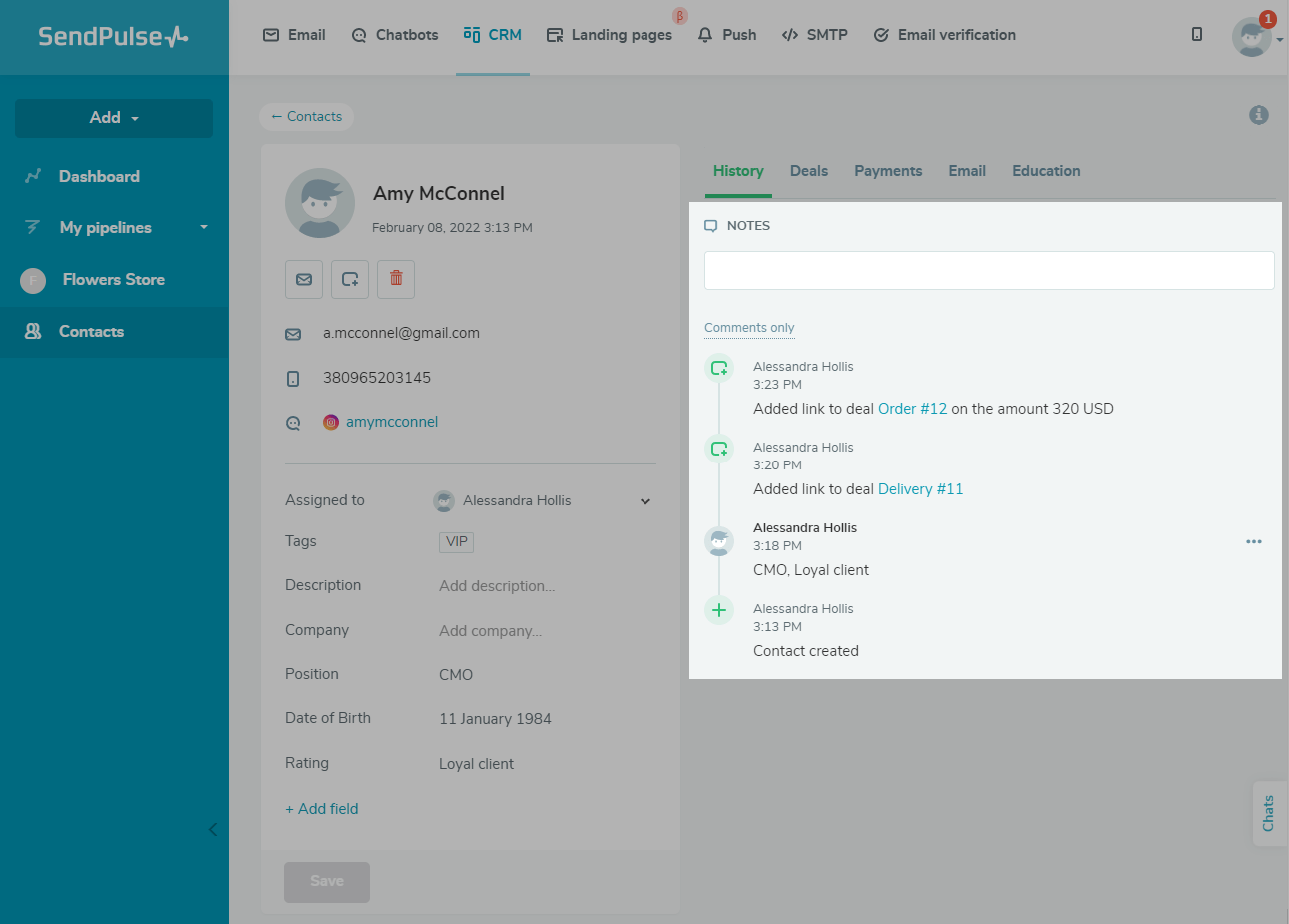Screen dimensions: 1289x924
Task: Click the mobile device icon in header
Action: [1197, 35]
